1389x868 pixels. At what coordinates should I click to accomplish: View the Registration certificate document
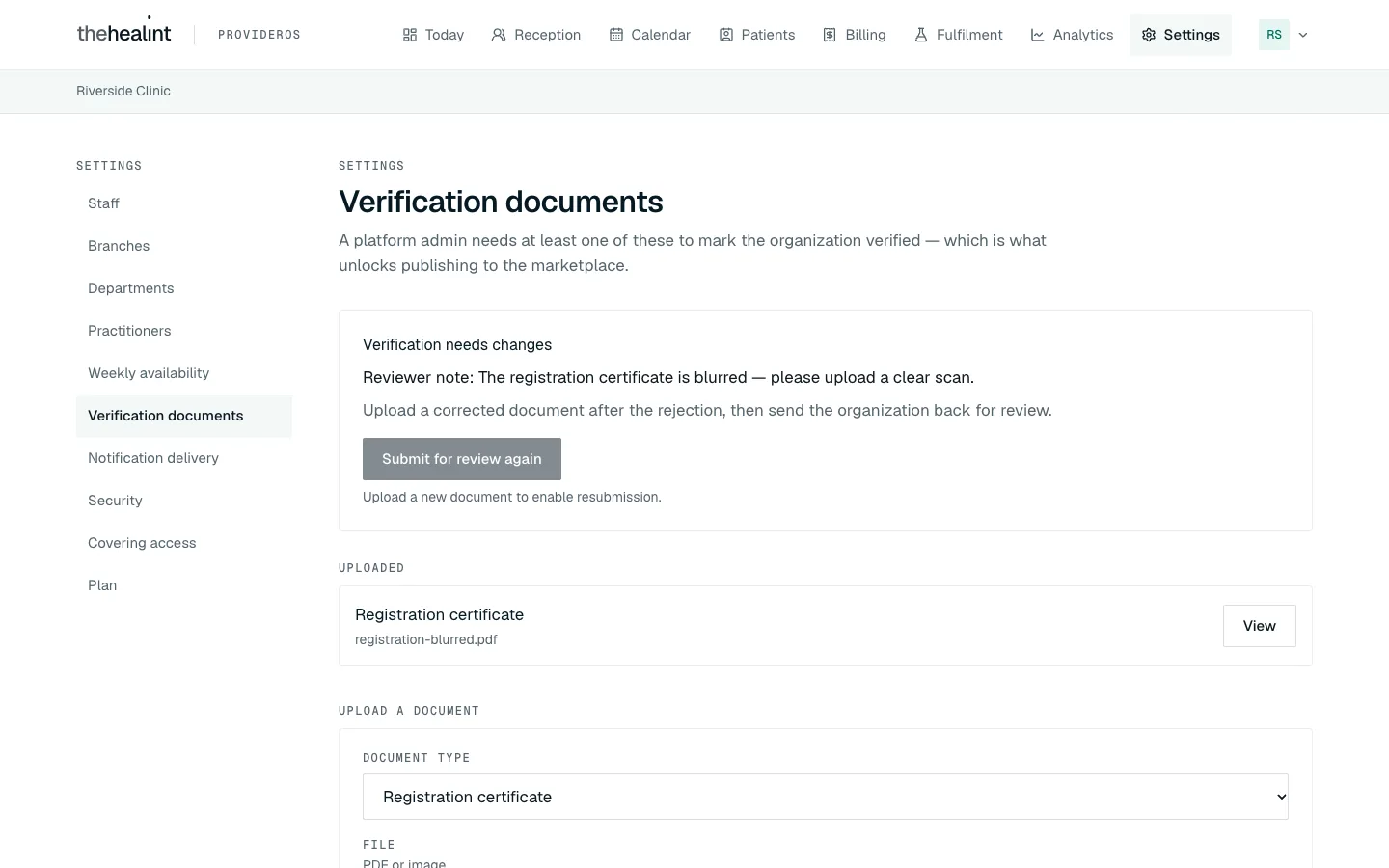(x=1260, y=626)
